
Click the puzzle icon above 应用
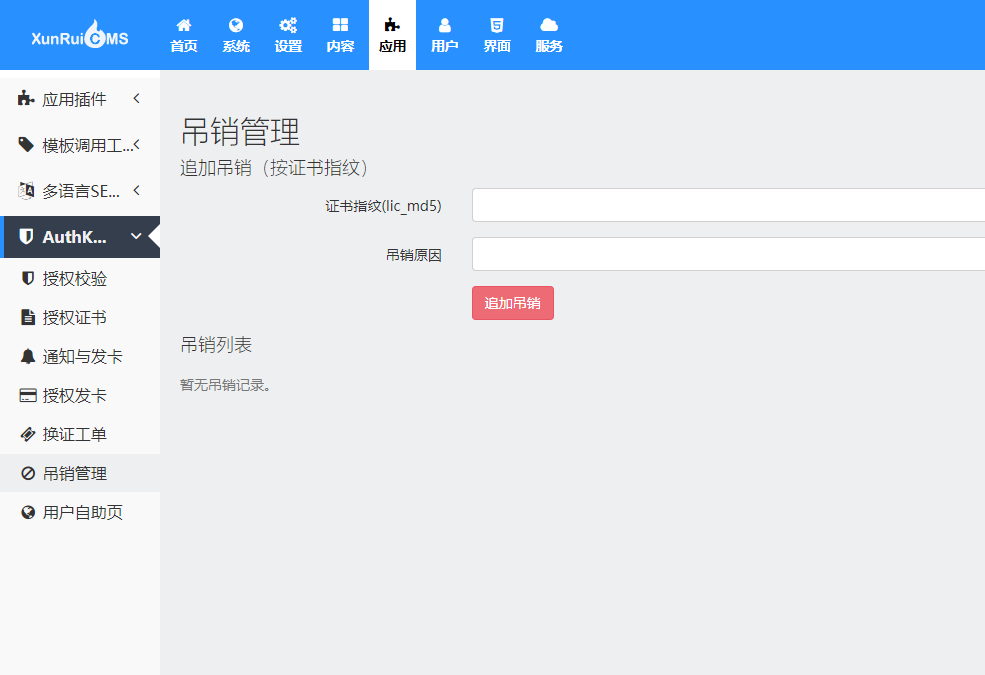(x=392, y=25)
